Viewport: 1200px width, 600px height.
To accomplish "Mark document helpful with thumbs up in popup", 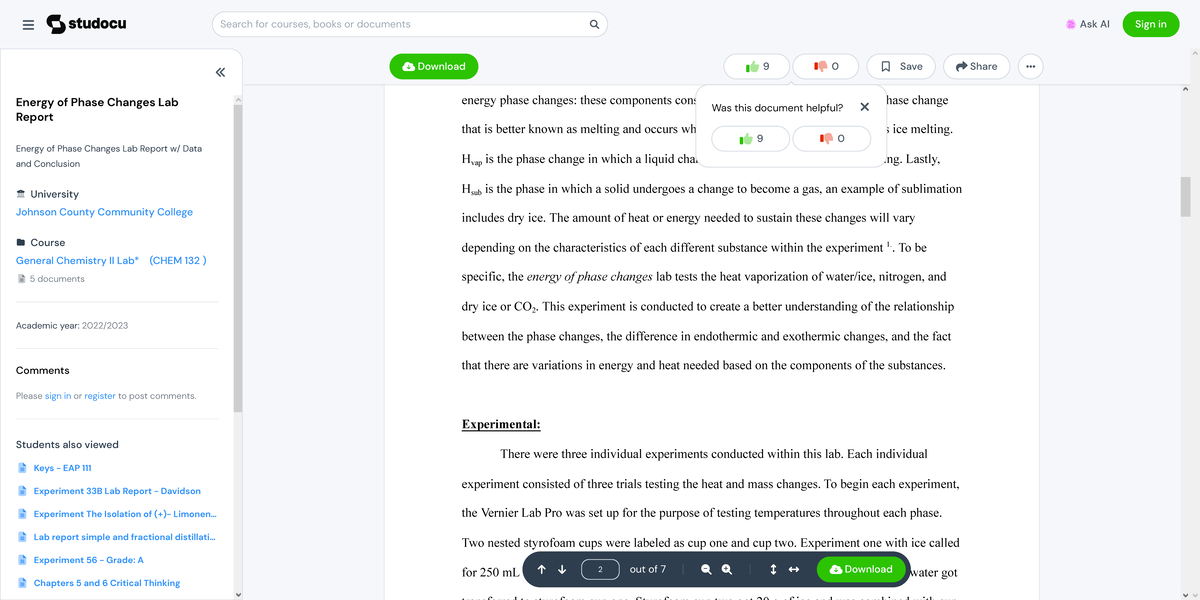I will [x=750, y=138].
